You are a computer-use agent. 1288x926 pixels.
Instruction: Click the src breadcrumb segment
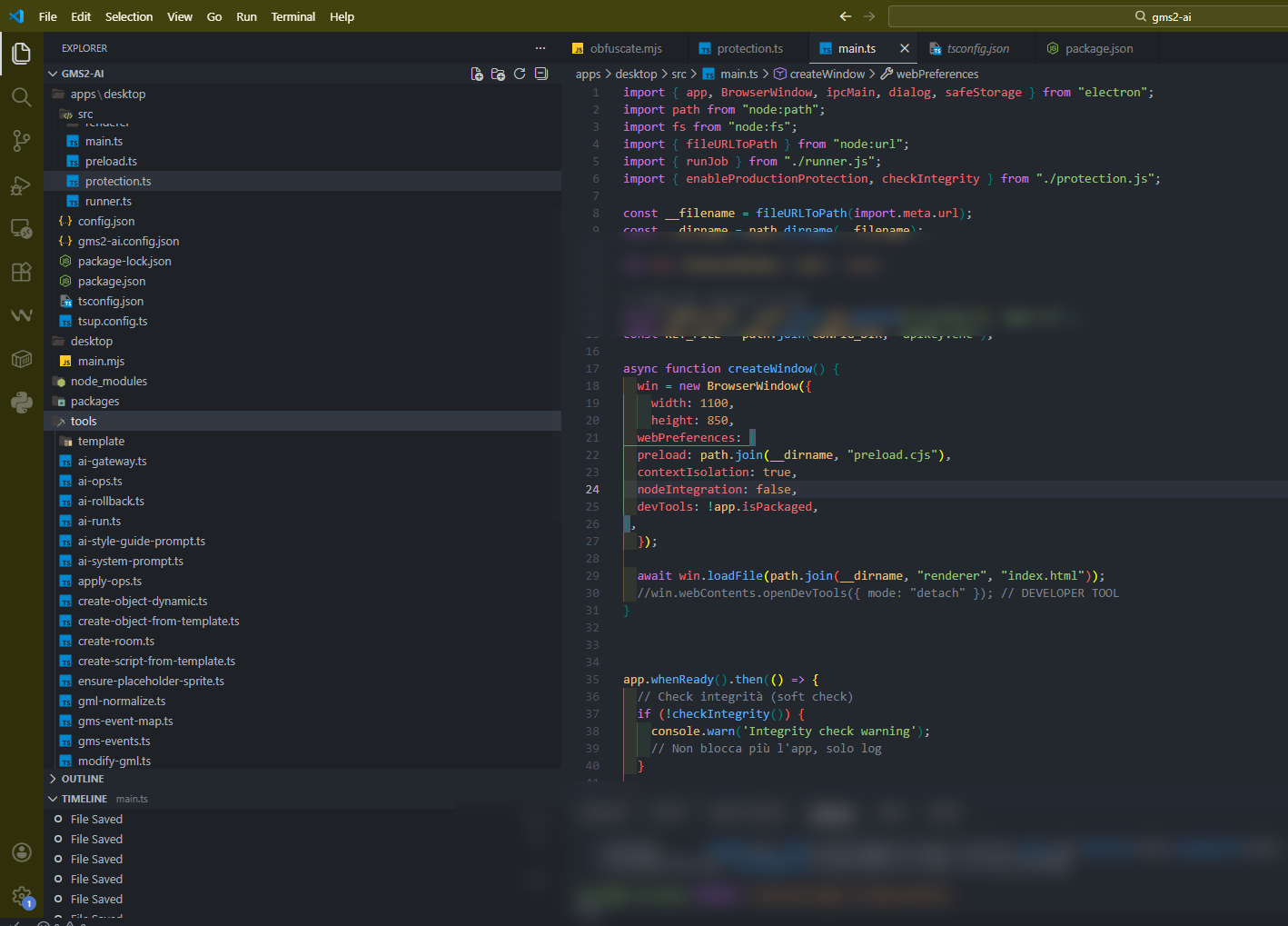pos(679,74)
